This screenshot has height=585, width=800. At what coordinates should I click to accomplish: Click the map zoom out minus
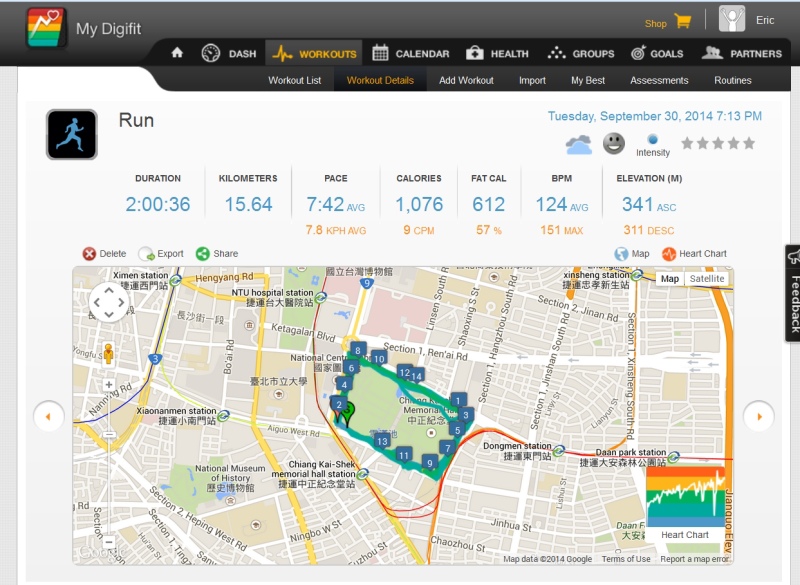[109, 542]
